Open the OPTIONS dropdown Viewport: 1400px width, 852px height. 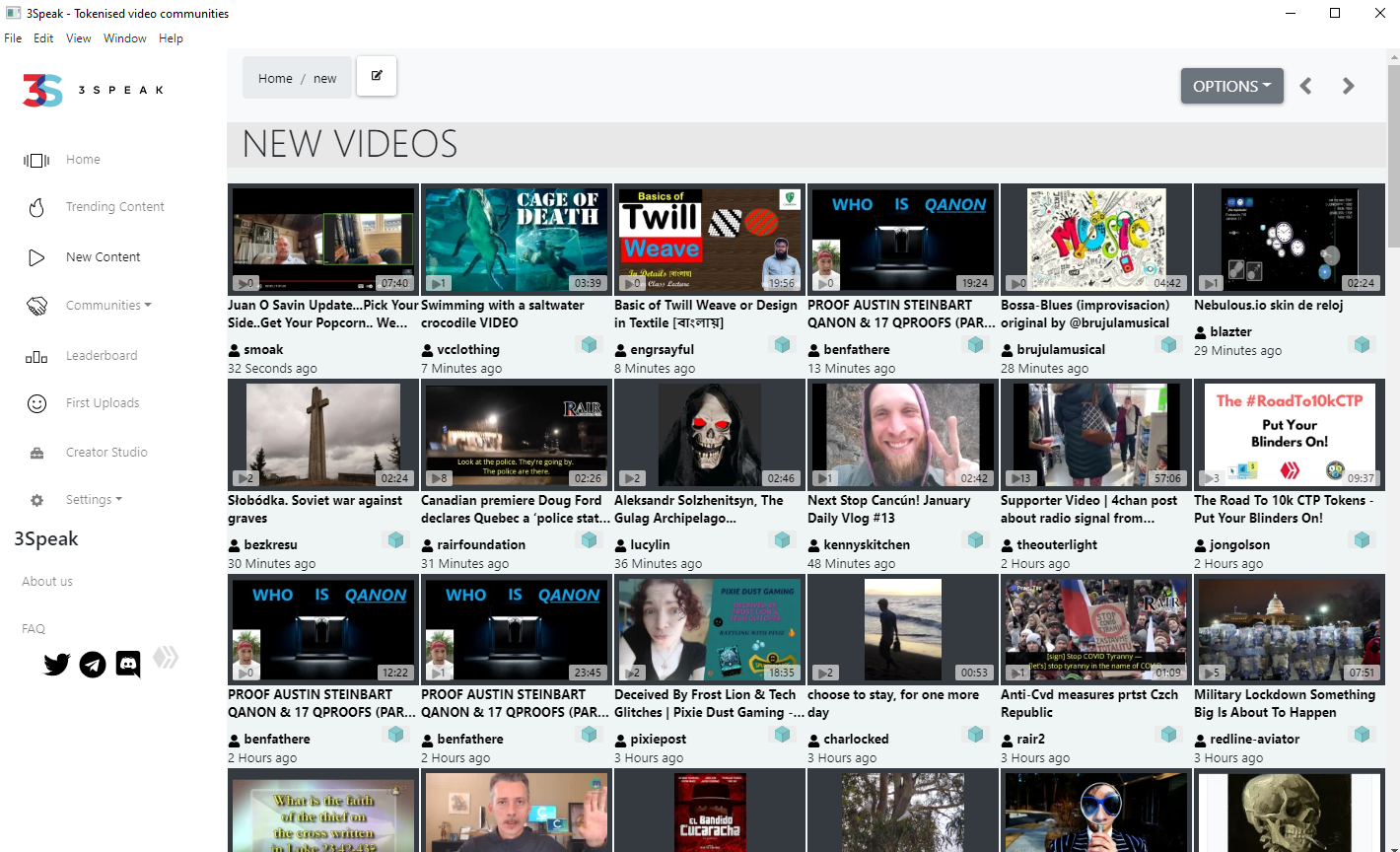tap(1231, 86)
